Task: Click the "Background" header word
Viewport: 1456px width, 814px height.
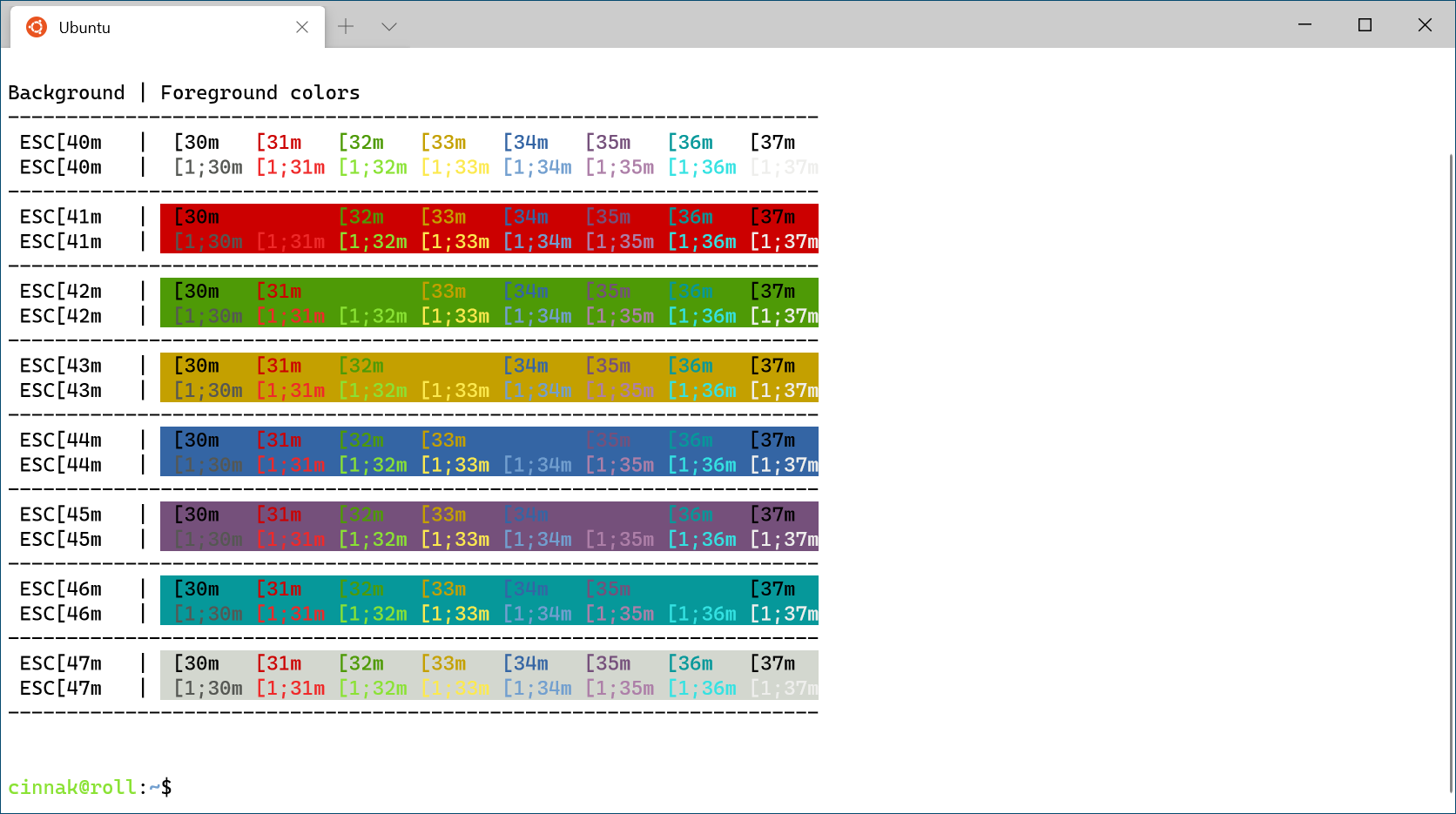Action: click(x=66, y=92)
